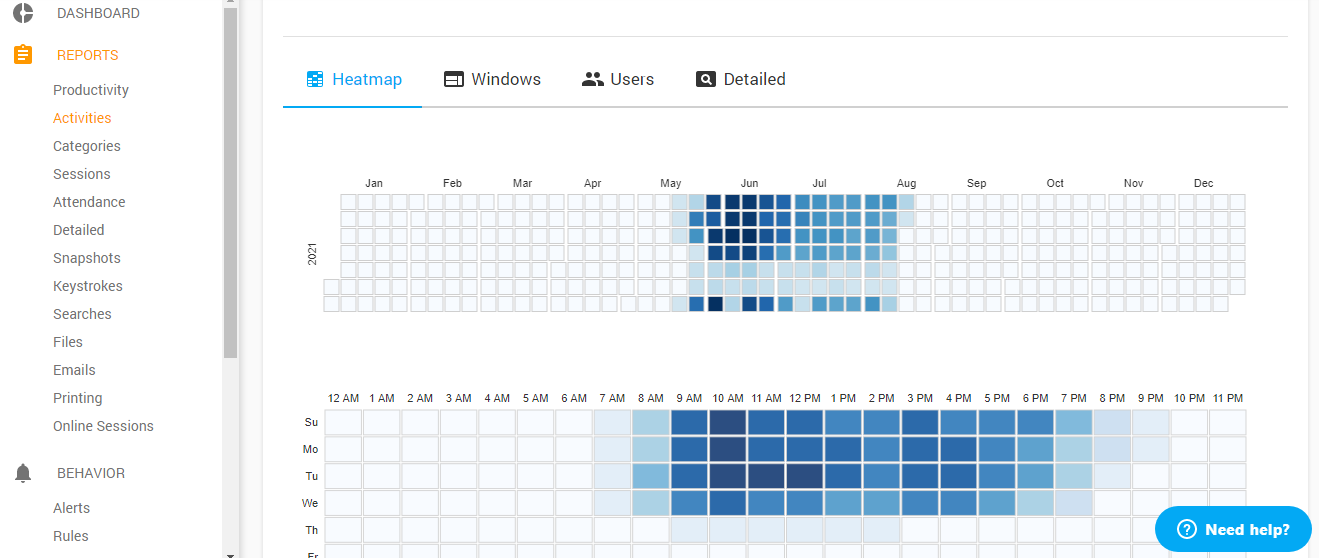Image resolution: width=1319 pixels, height=558 pixels.
Task: Click the We weekday row label
Action: click(x=311, y=503)
